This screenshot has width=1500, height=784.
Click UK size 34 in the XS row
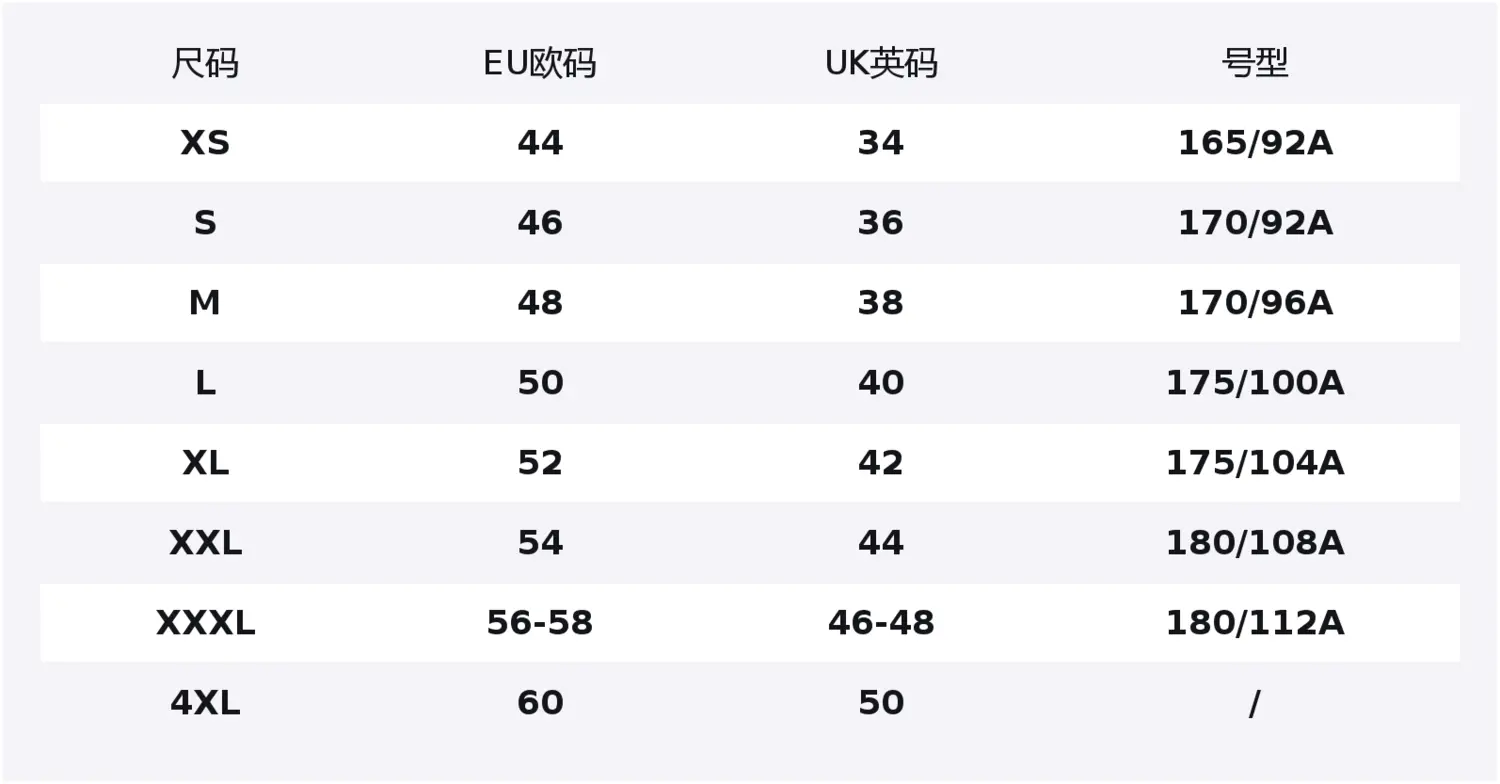click(881, 143)
